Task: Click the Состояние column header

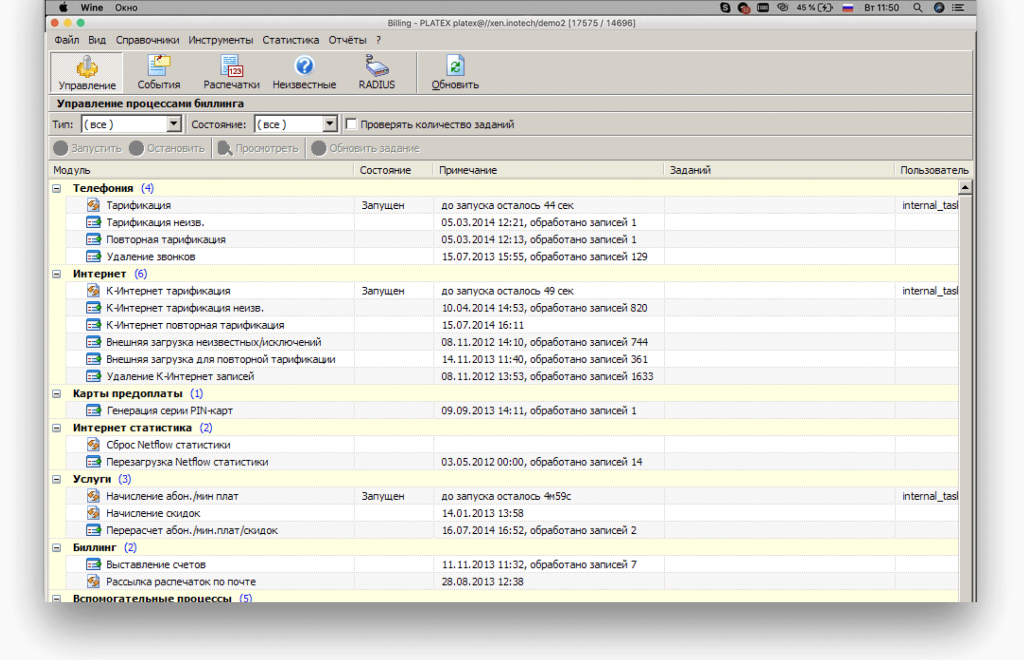Action: point(393,170)
